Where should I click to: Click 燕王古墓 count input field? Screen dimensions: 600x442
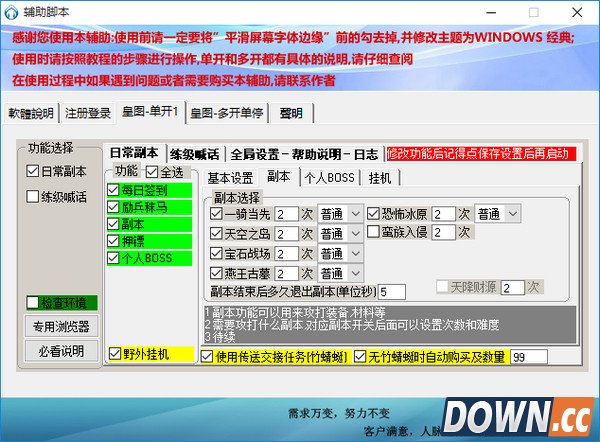[x=286, y=274]
